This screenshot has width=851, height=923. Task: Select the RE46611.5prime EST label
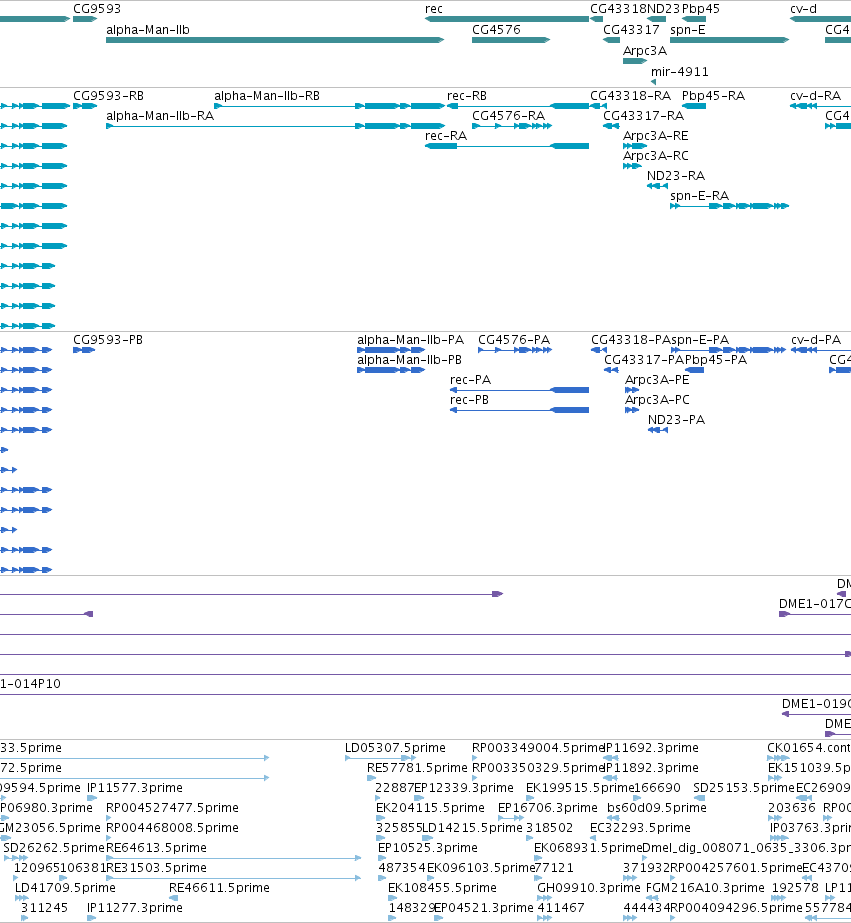219,888
